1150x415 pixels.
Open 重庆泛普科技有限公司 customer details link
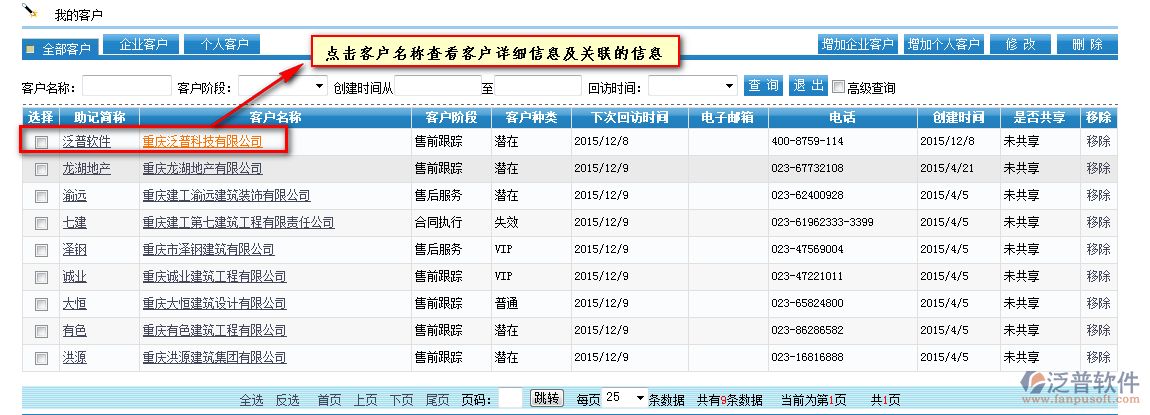202,142
